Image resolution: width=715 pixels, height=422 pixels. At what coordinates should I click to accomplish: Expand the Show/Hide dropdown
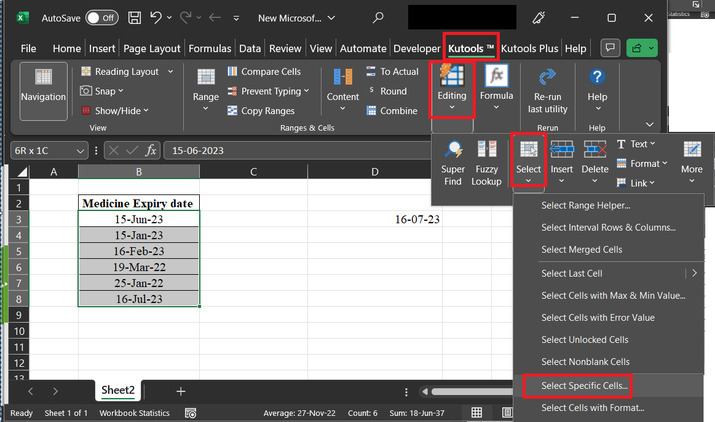146,110
